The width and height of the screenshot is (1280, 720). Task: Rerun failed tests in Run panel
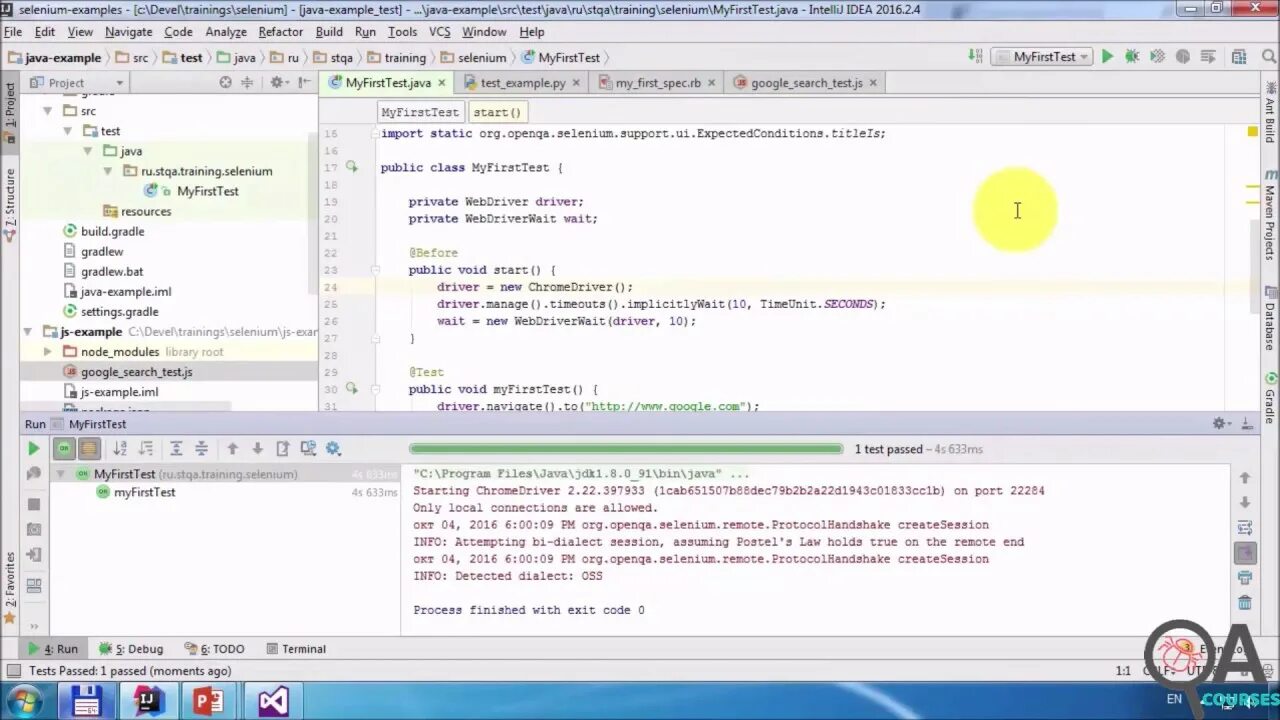[x=33, y=474]
